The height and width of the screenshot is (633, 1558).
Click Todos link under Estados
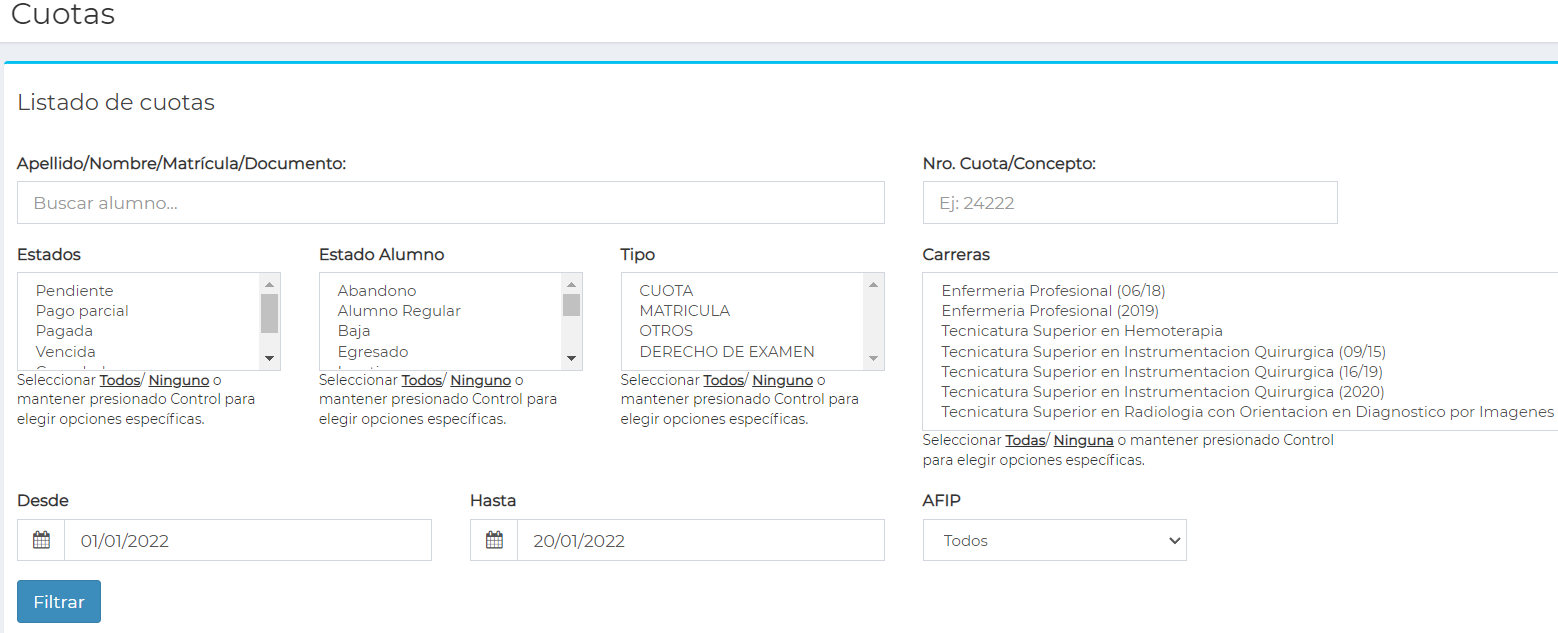coord(120,380)
